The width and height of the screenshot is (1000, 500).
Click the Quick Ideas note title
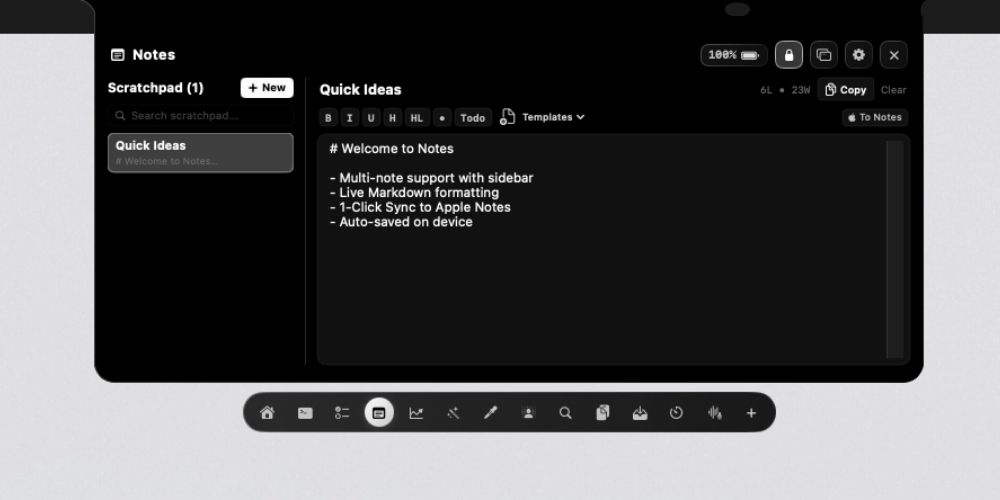click(x=360, y=90)
